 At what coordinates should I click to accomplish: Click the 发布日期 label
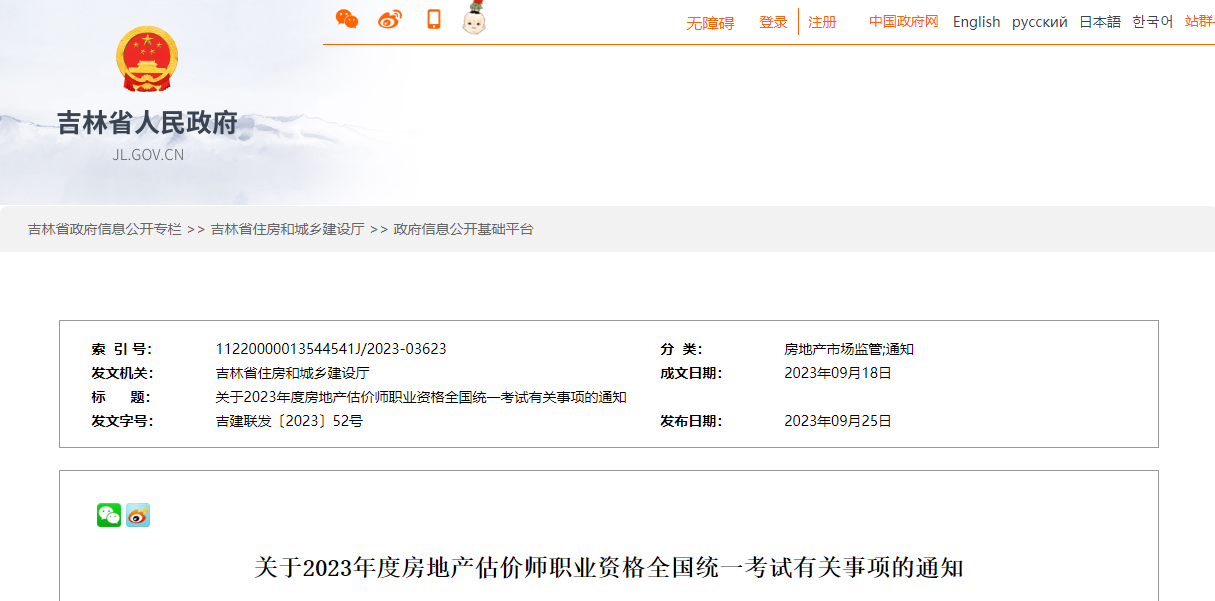(691, 421)
